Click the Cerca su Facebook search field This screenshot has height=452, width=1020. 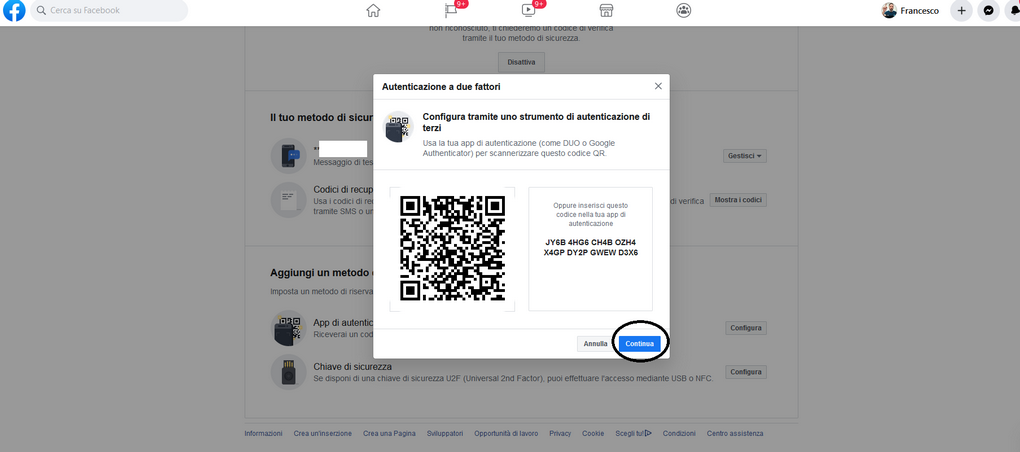(109, 10)
